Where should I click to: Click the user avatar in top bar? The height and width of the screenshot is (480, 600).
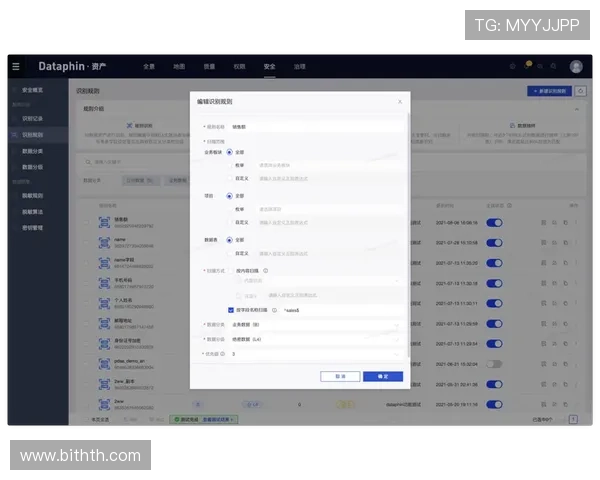point(576,66)
